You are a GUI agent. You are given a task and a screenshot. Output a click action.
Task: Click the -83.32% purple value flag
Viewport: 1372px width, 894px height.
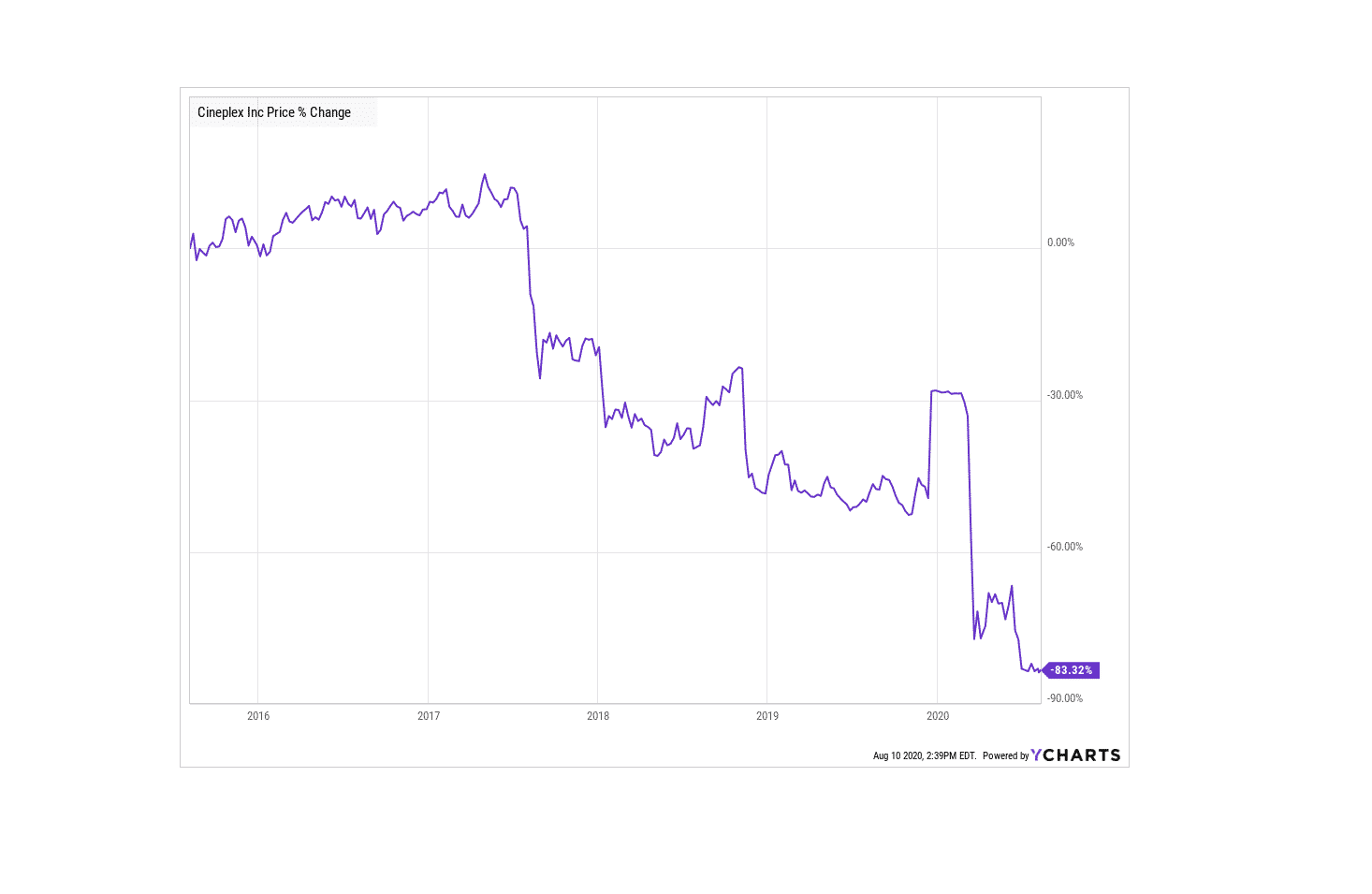click(x=1071, y=670)
